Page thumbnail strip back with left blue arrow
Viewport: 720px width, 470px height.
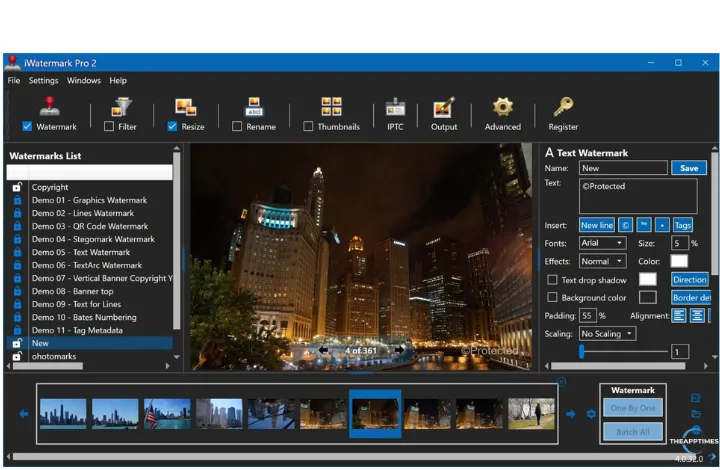pyautogui.click(x=24, y=414)
